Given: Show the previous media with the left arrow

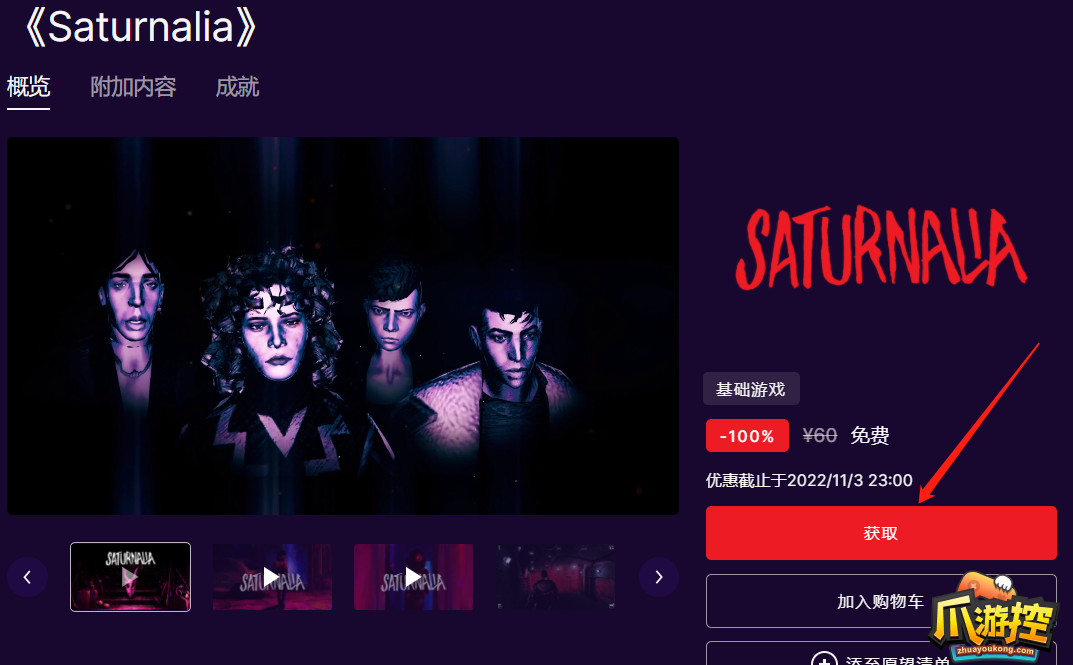Looking at the screenshot, I should coord(27,577).
